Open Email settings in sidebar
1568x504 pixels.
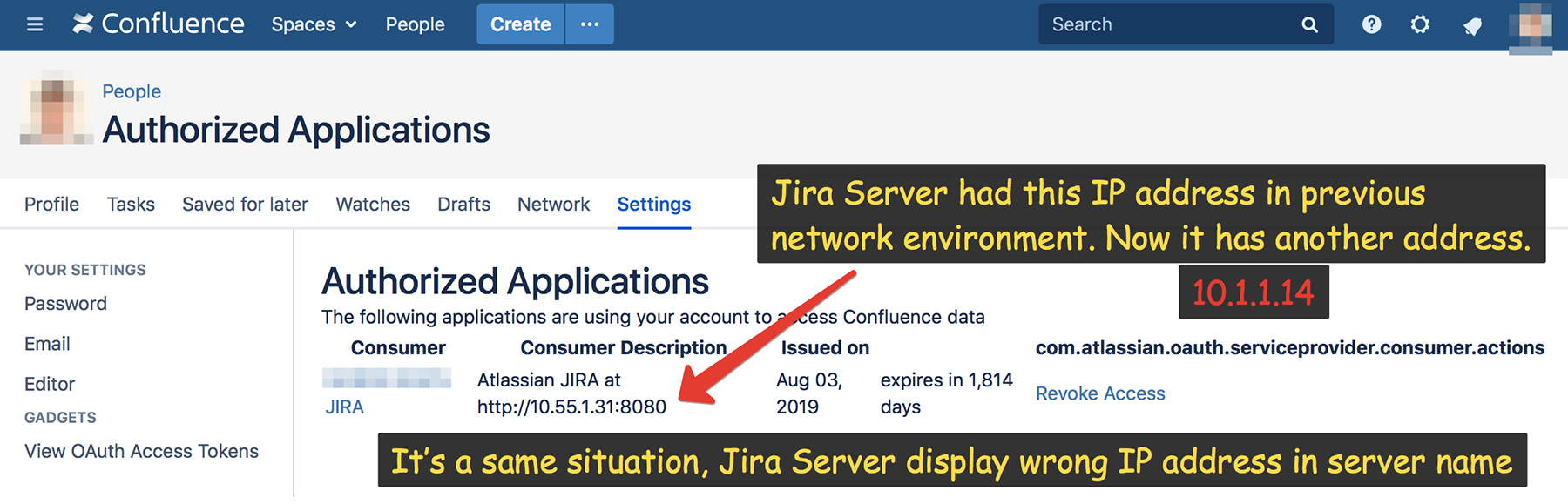(x=47, y=344)
